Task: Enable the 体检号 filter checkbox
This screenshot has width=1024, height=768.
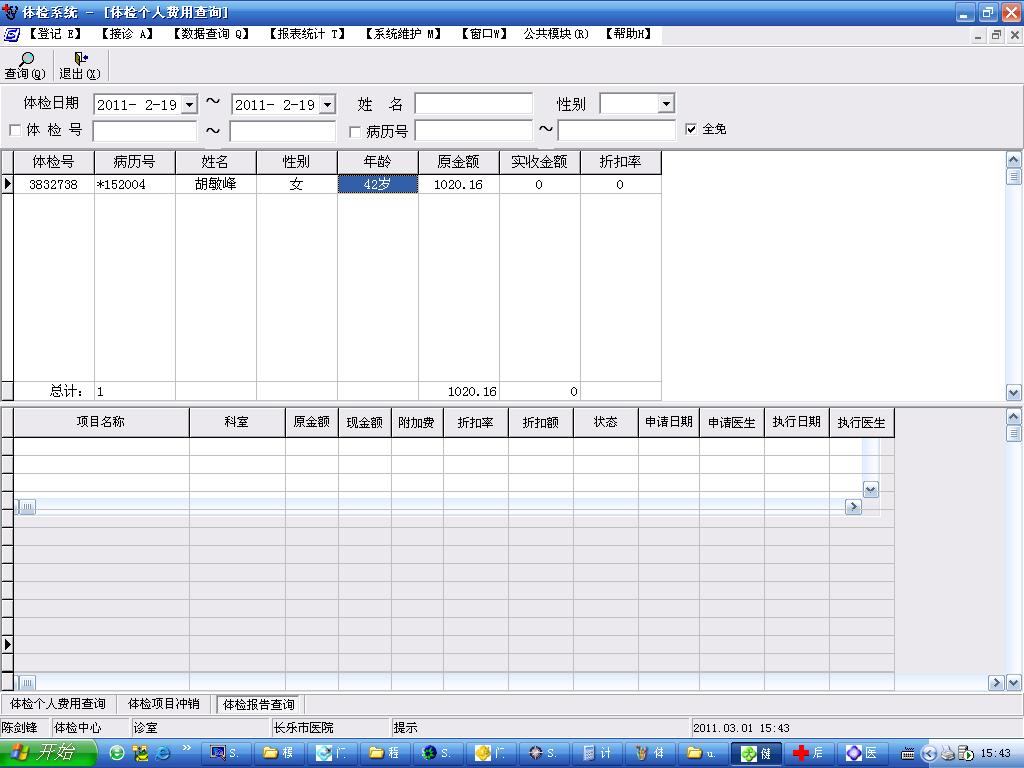Action: (x=15, y=131)
